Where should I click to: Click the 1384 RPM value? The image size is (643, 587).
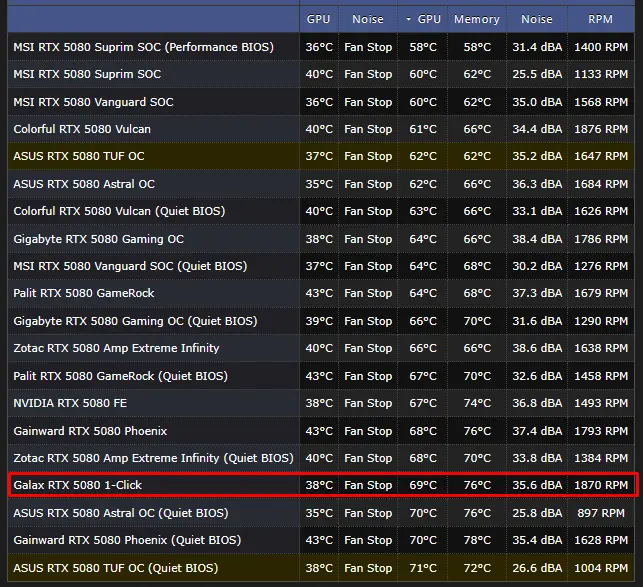point(601,458)
